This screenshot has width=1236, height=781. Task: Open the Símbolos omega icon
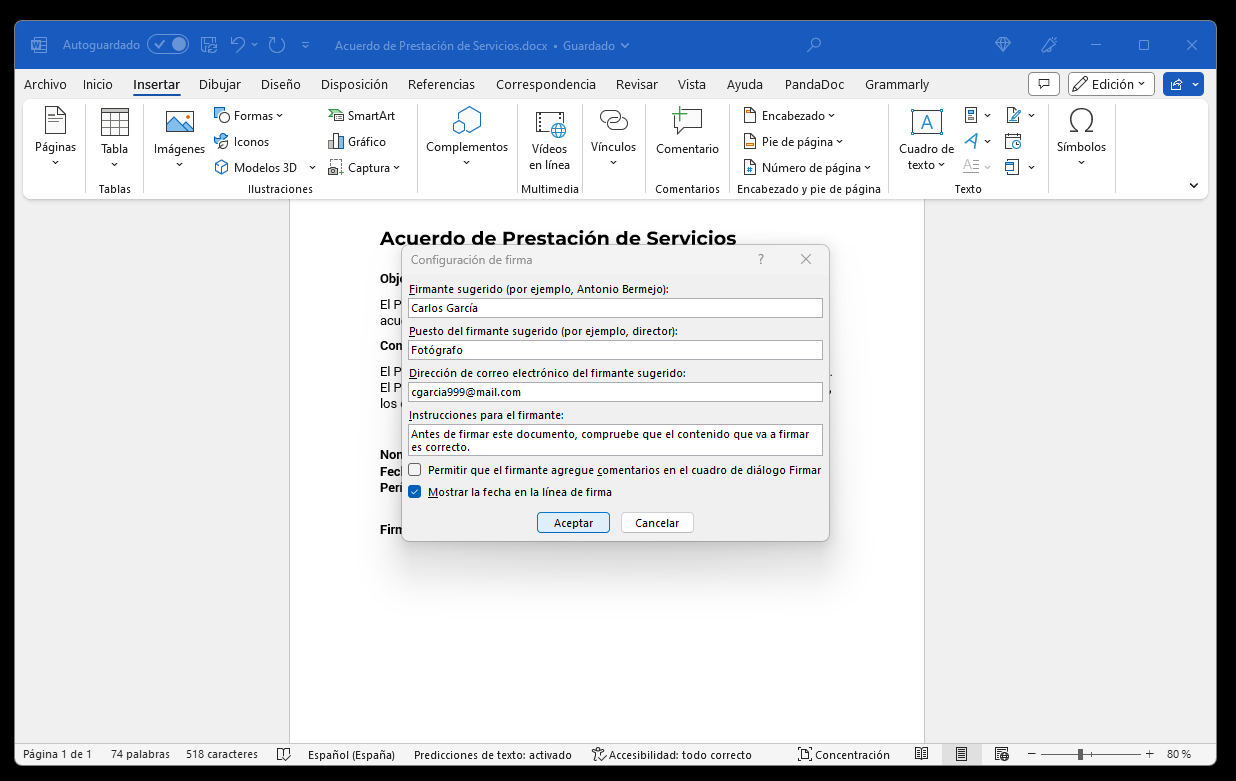[x=1081, y=121]
